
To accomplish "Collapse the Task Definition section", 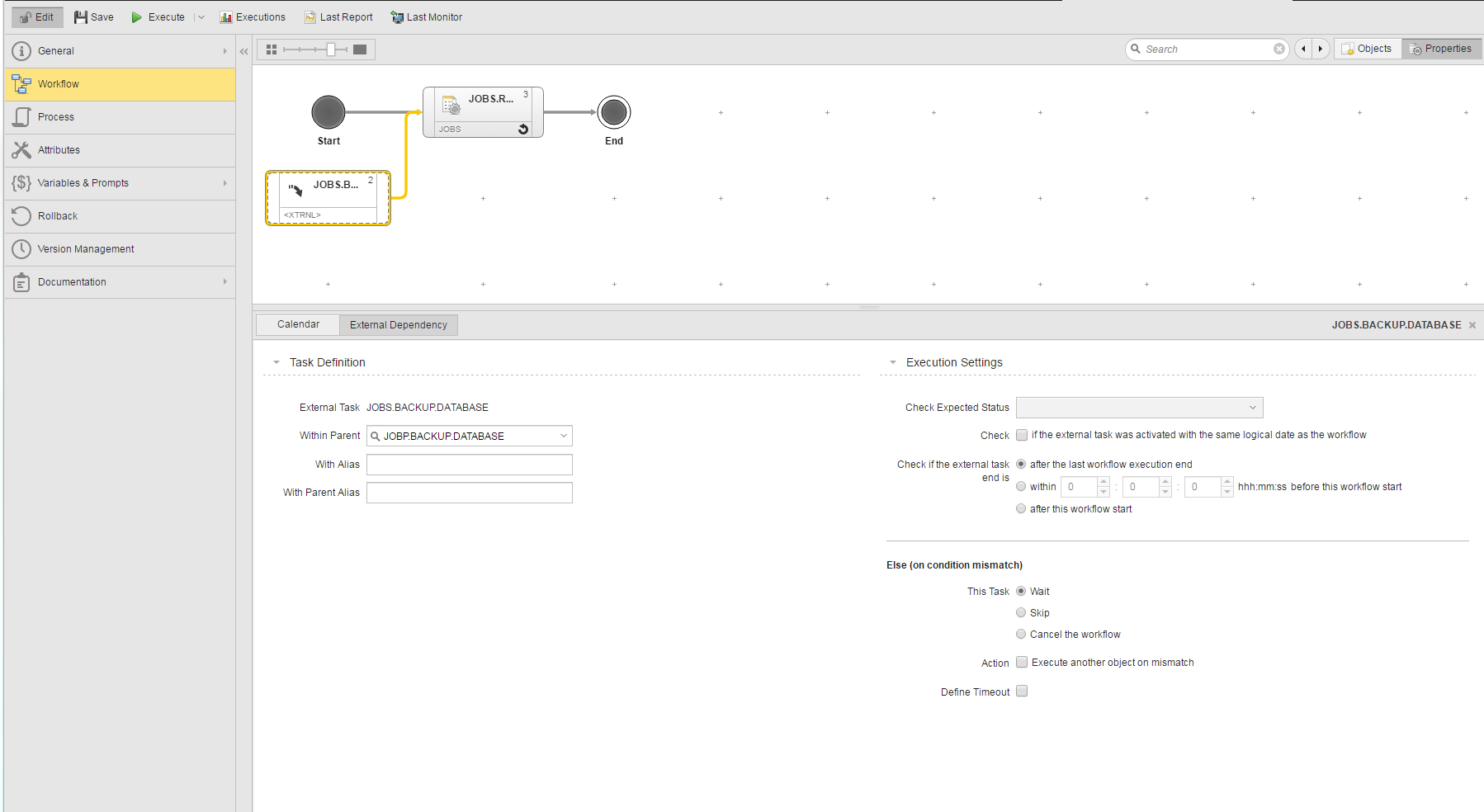I will [x=276, y=362].
